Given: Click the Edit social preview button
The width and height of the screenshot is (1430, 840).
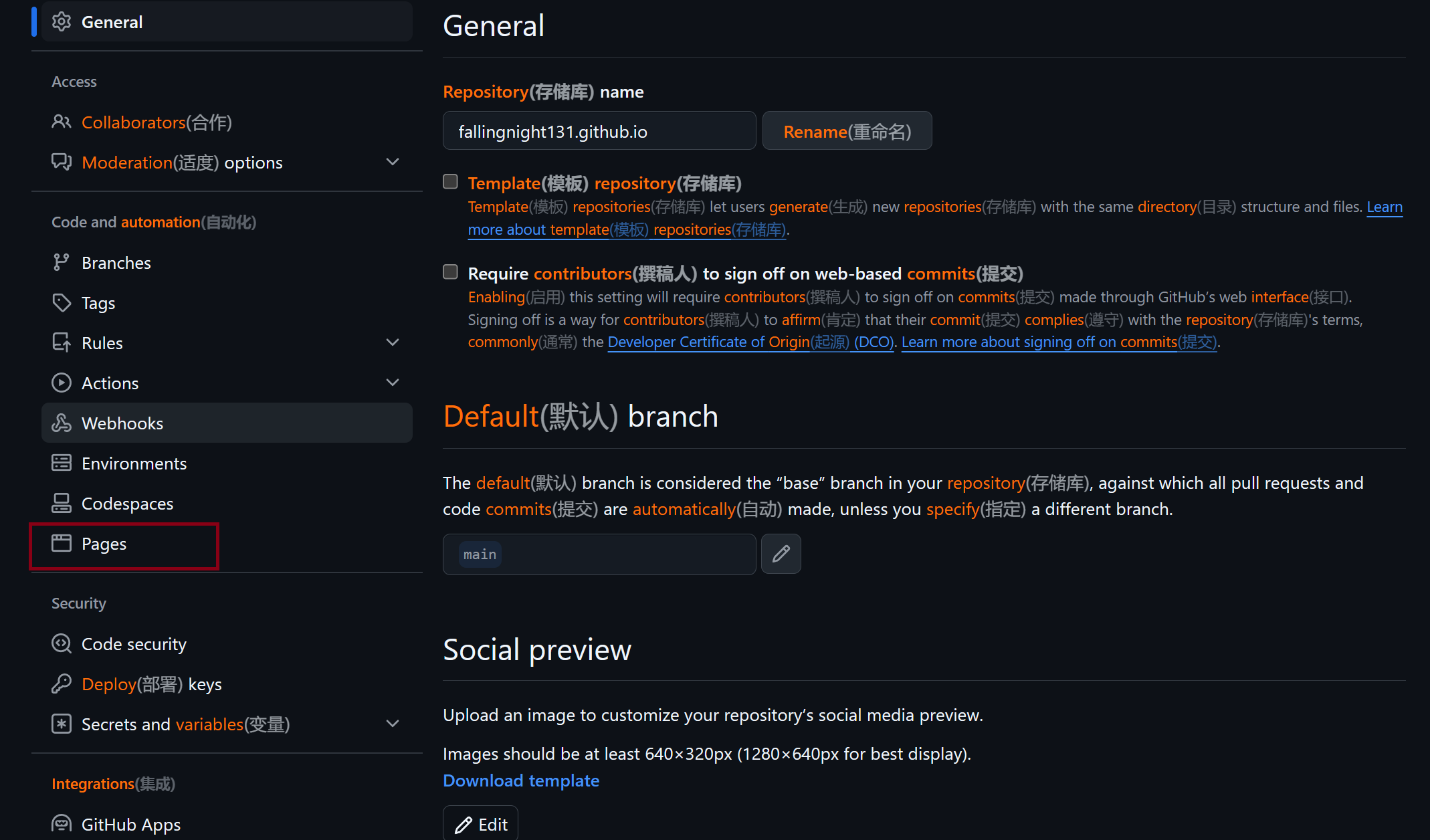Looking at the screenshot, I should coord(480,825).
